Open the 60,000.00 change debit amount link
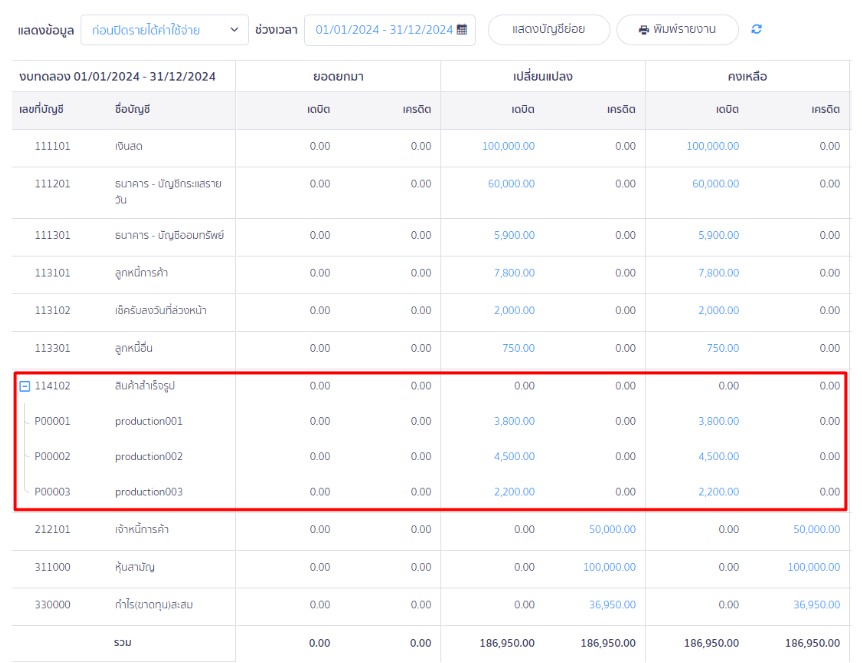Viewport: 862px width, 663px height. (511, 184)
